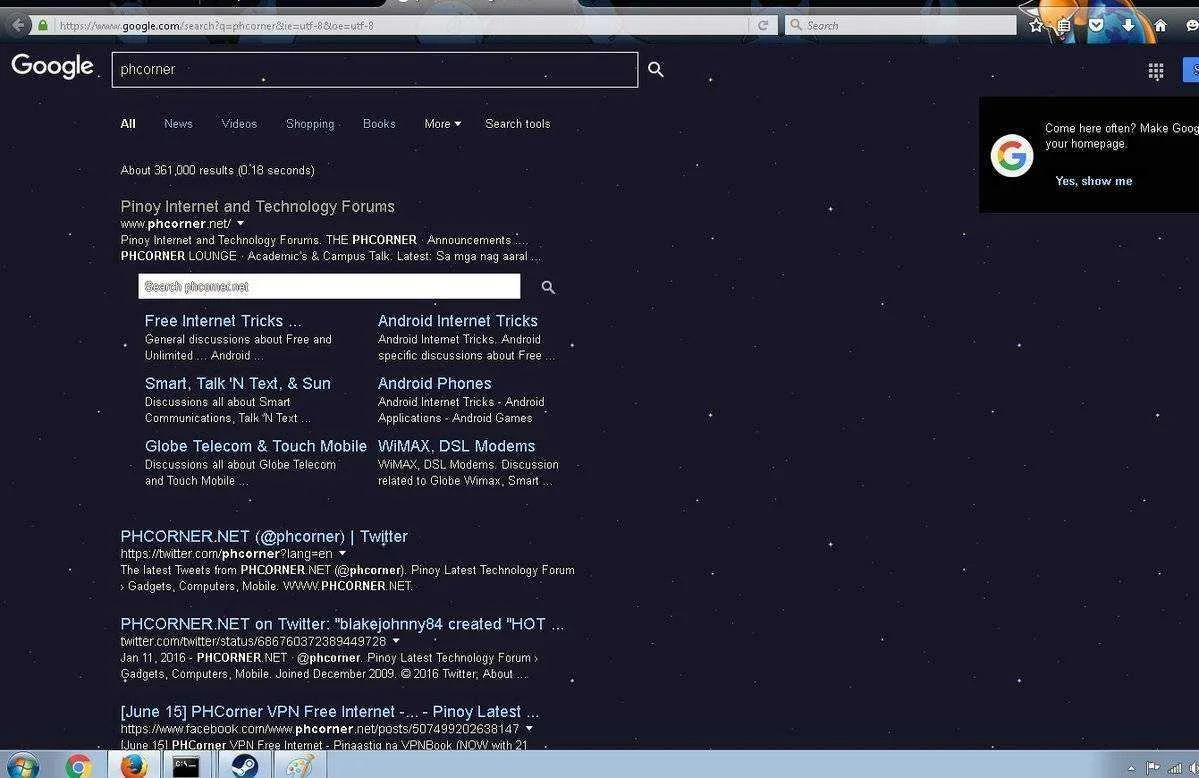The width and height of the screenshot is (1199, 778).
Task: Click the phcorner.net sitelinks search magnifier
Action: pos(548,287)
